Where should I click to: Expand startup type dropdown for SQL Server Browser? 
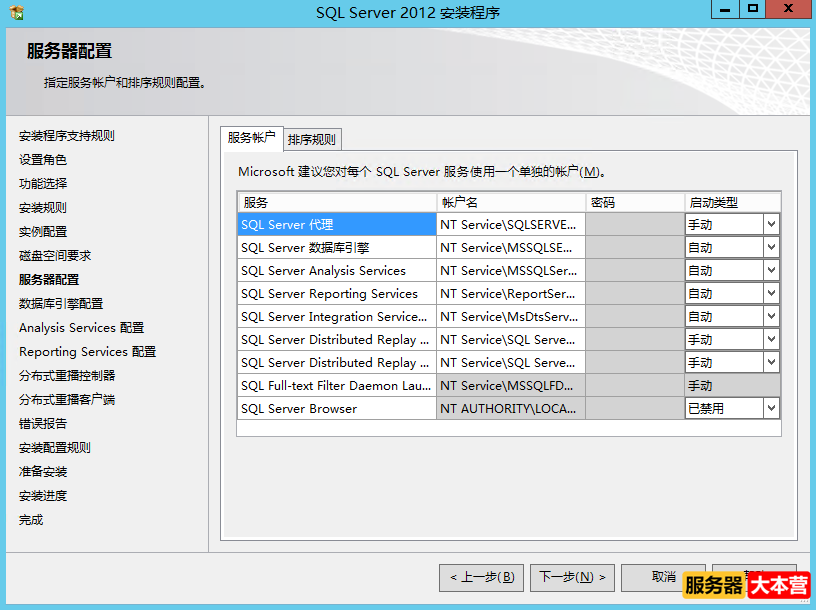771,408
